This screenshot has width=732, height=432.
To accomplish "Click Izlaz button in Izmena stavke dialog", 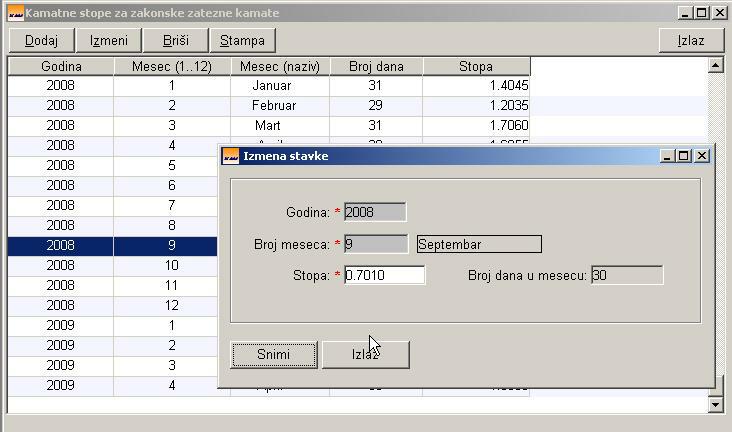I will 366,354.
